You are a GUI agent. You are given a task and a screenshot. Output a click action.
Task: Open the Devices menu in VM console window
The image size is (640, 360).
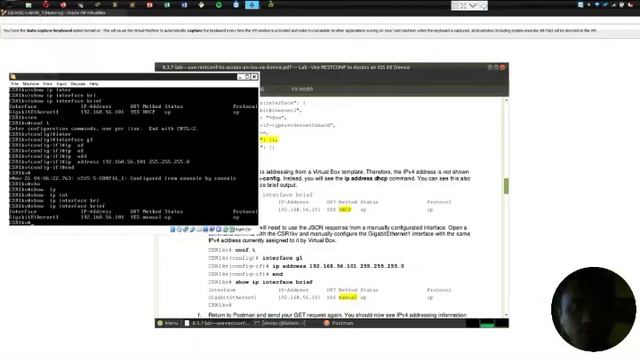pos(78,84)
